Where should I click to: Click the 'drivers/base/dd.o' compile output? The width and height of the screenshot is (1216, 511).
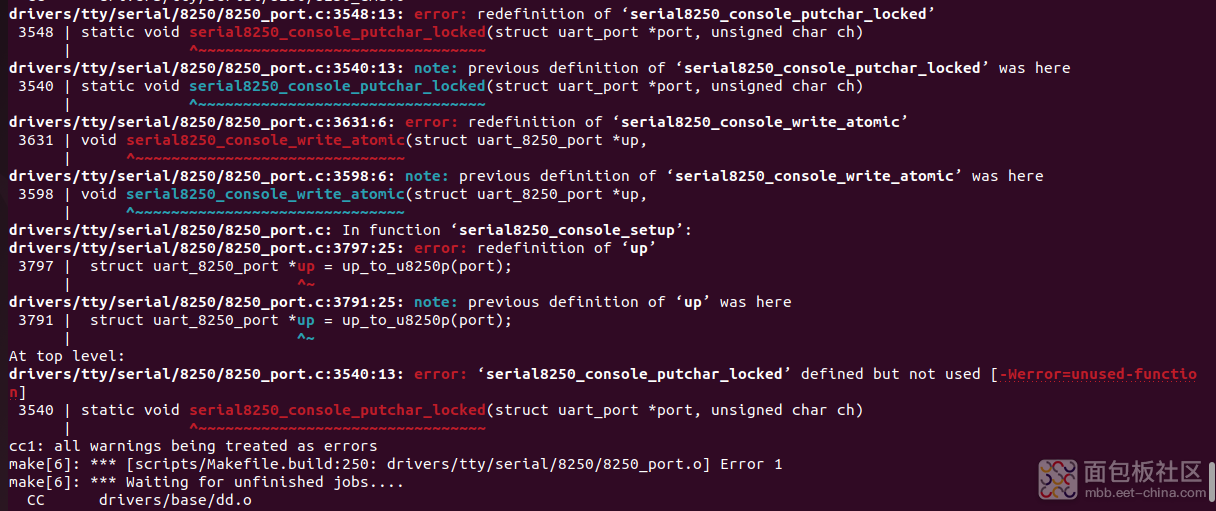pos(175,500)
